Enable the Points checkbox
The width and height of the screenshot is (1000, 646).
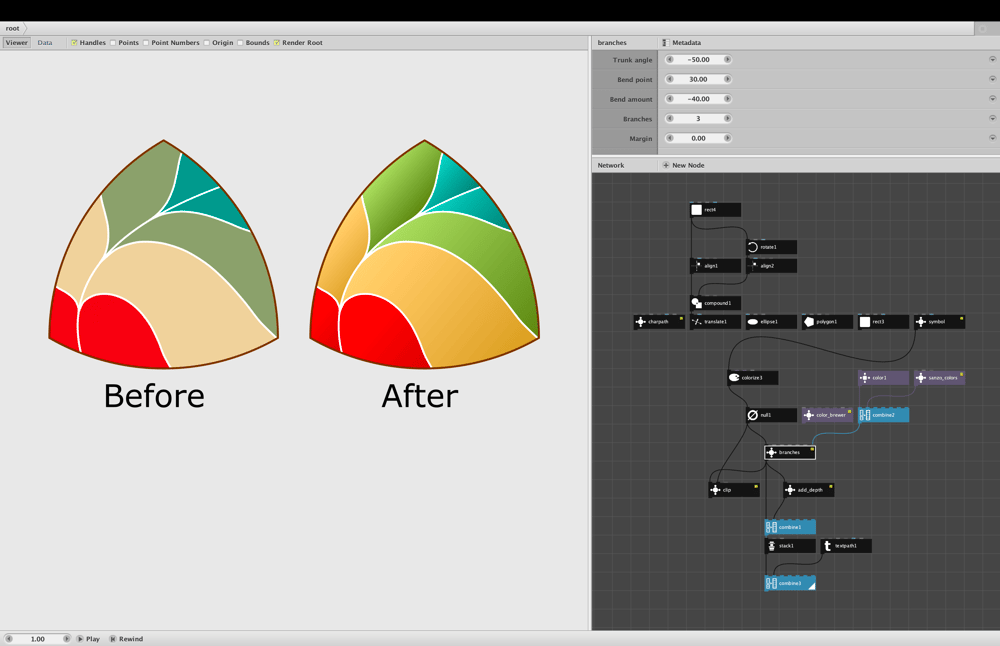[x=113, y=43]
